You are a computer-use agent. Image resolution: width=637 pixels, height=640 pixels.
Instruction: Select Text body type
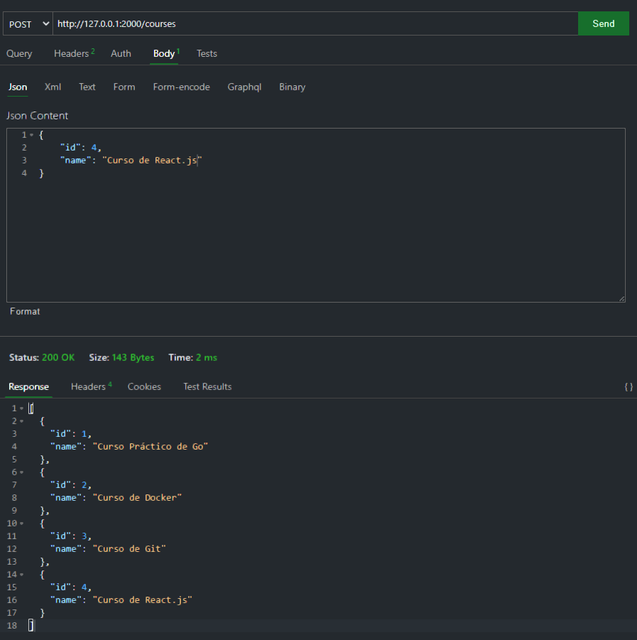click(x=87, y=87)
